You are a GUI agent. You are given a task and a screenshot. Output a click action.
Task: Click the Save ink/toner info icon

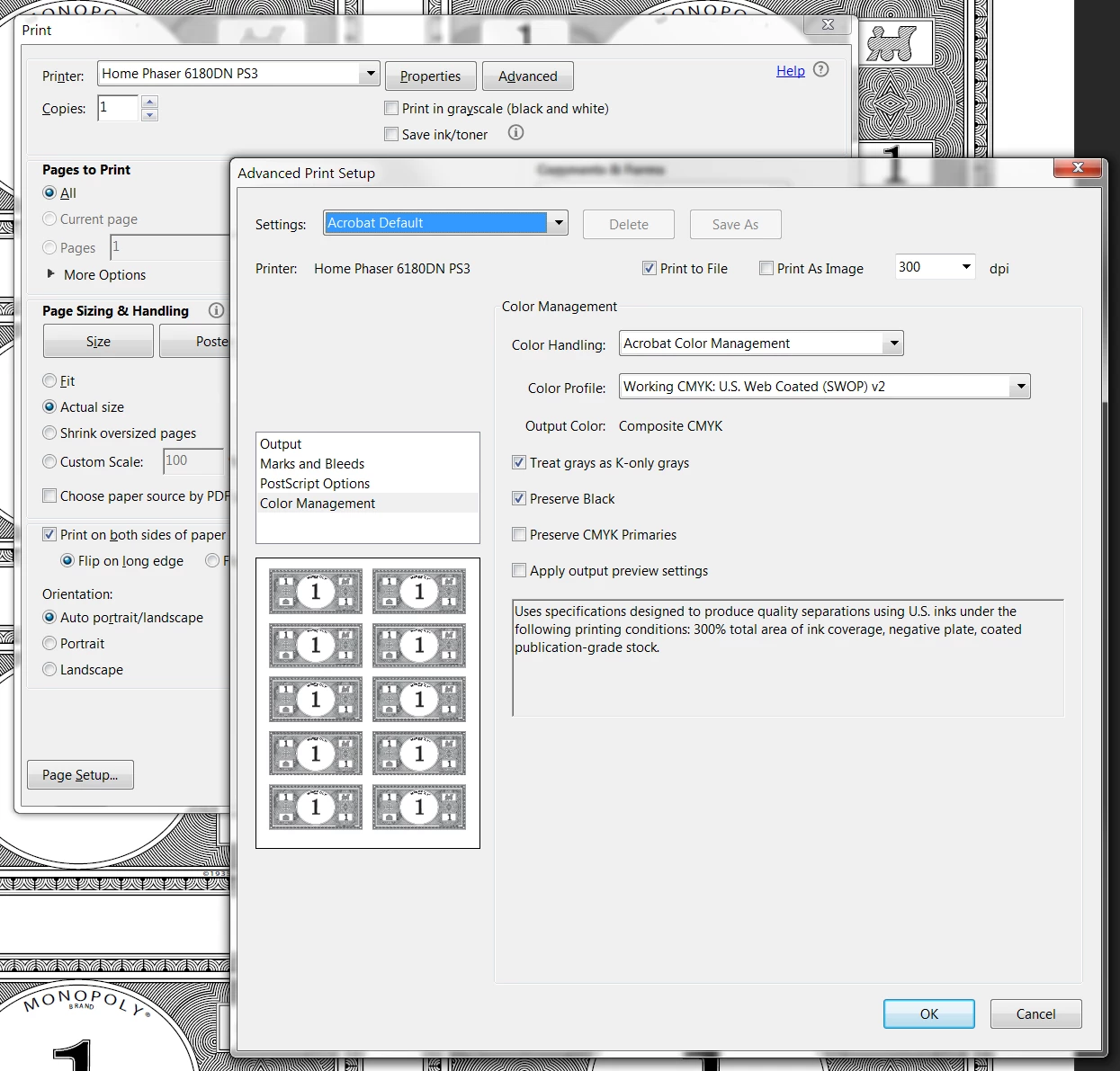pos(515,132)
